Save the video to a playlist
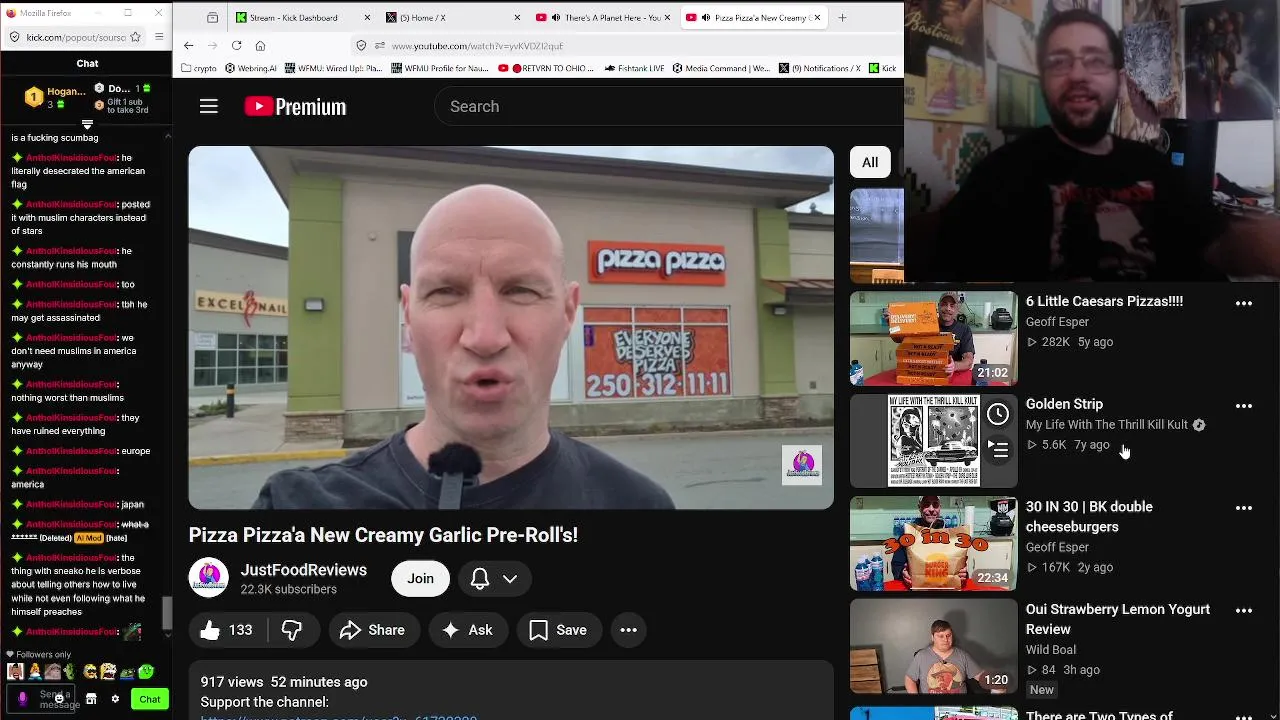Screen dimensions: 1280x720 point(559,630)
